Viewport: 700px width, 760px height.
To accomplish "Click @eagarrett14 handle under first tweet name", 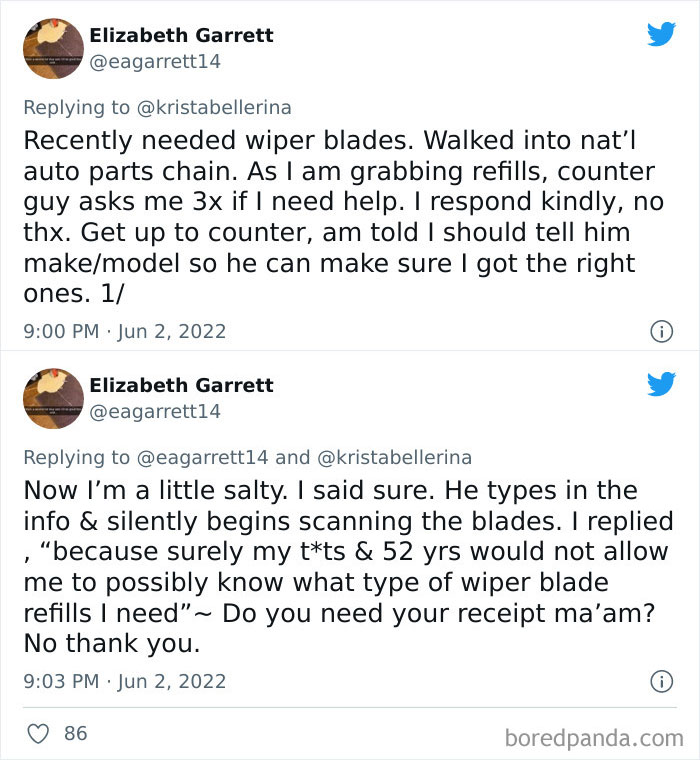I will click(x=155, y=61).
